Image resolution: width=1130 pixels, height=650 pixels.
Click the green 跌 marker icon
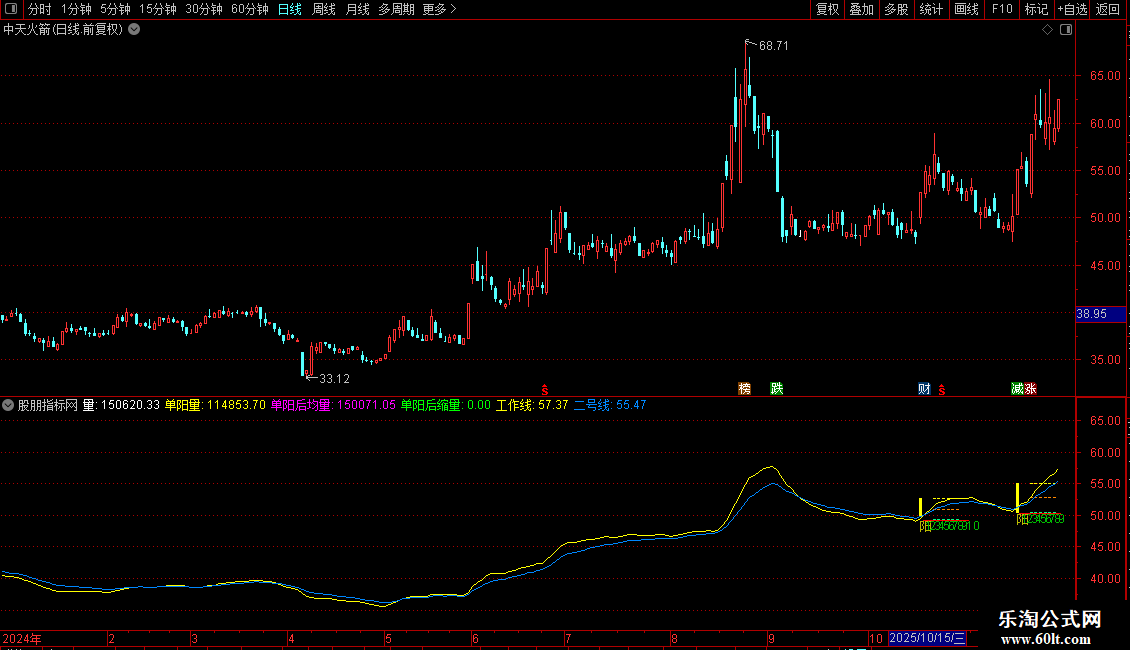[x=776, y=388]
